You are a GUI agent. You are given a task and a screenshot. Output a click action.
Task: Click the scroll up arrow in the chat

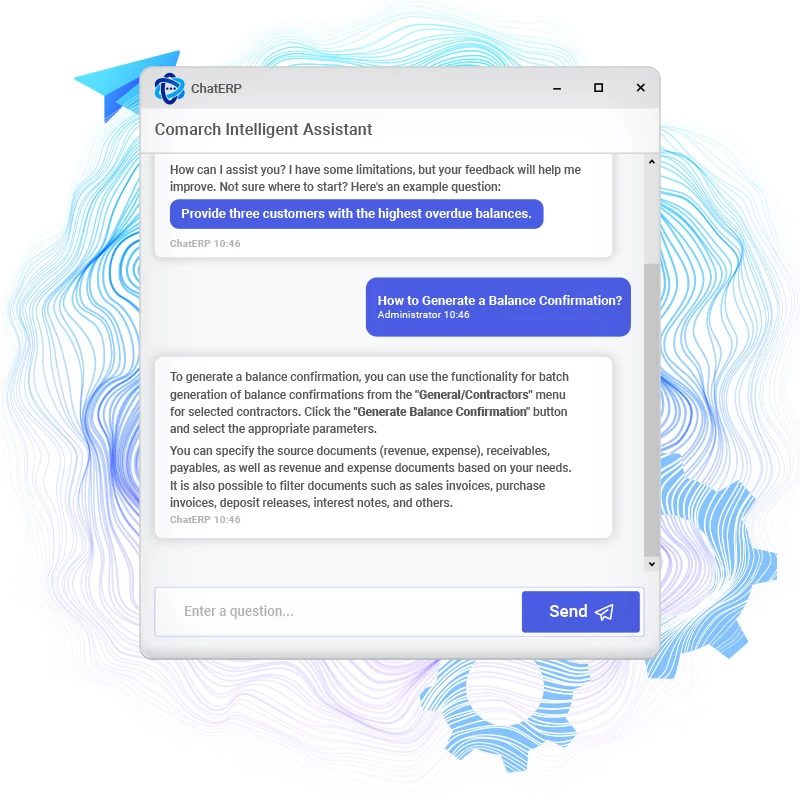pos(652,162)
